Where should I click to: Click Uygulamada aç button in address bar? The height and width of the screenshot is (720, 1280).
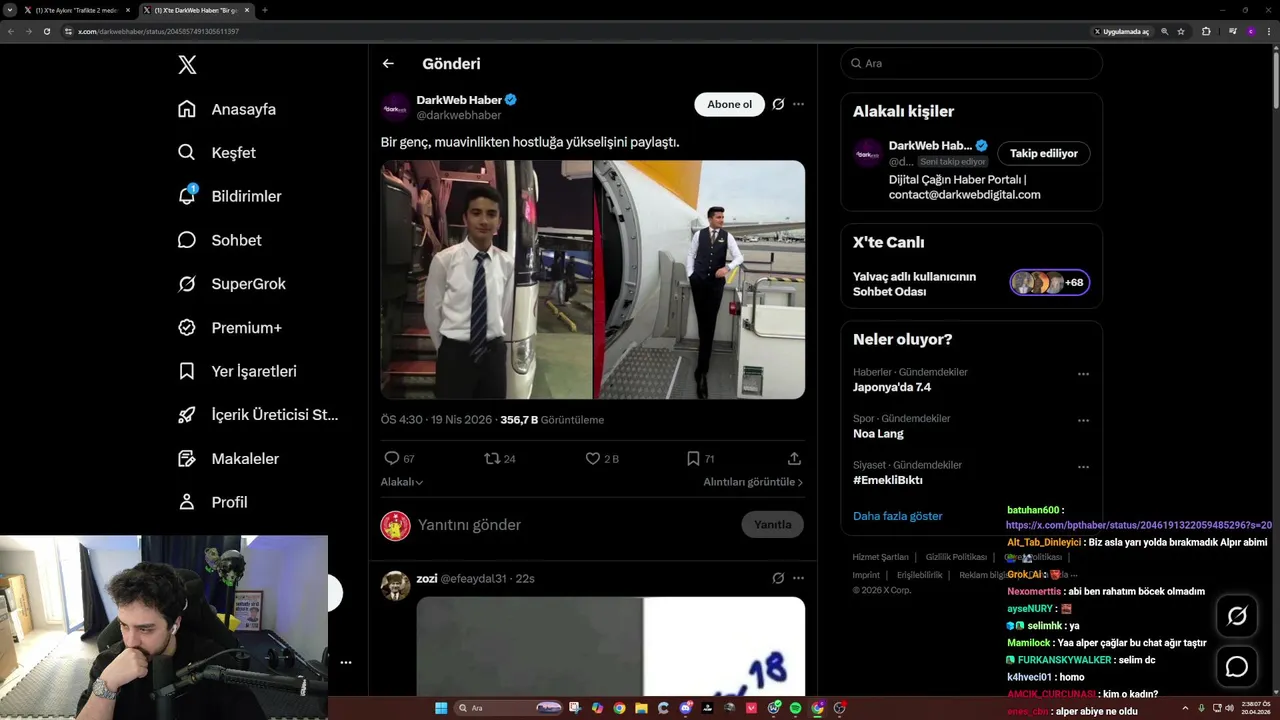(1122, 31)
